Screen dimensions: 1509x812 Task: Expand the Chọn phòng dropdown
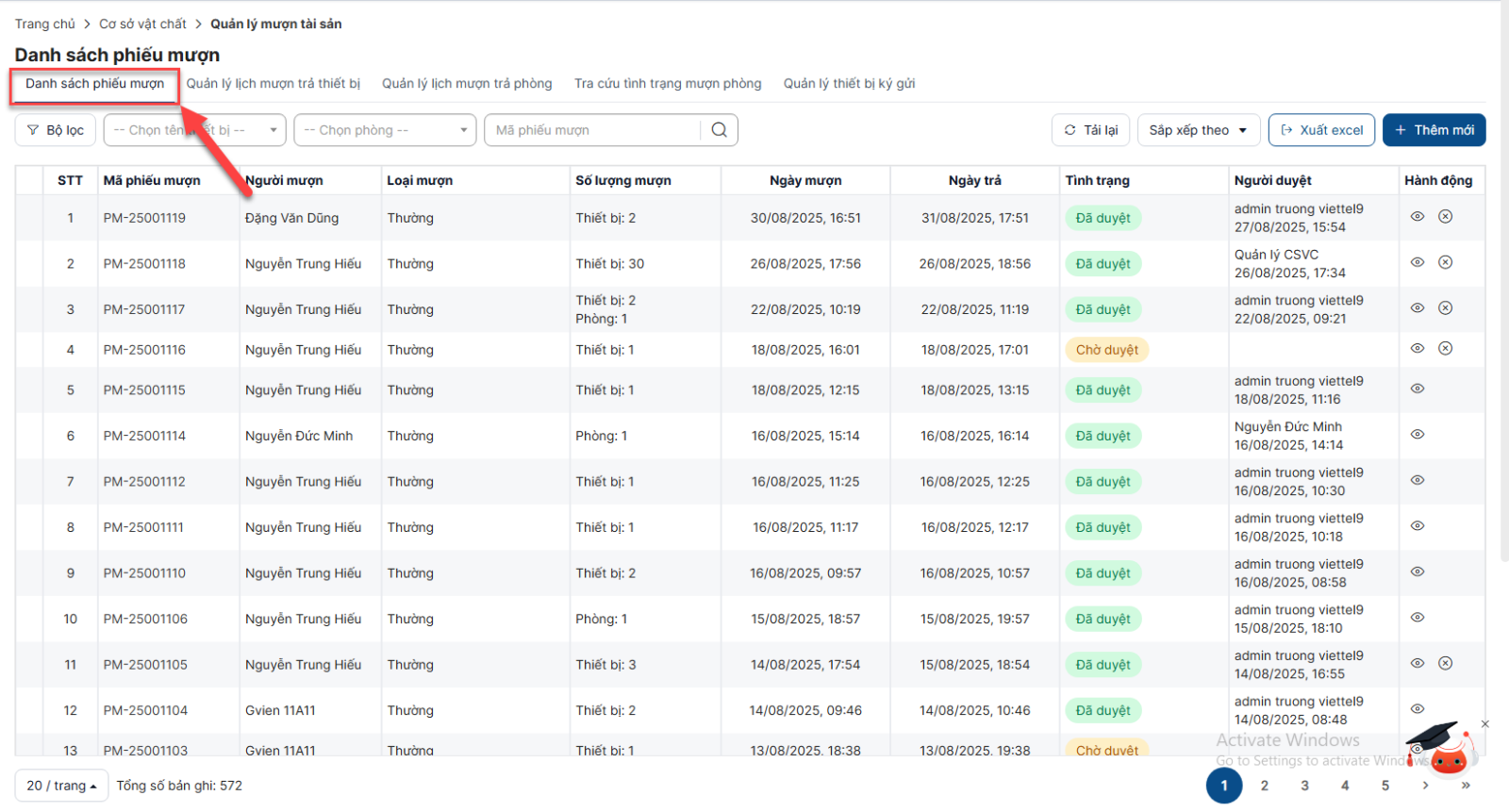coord(386,130)
